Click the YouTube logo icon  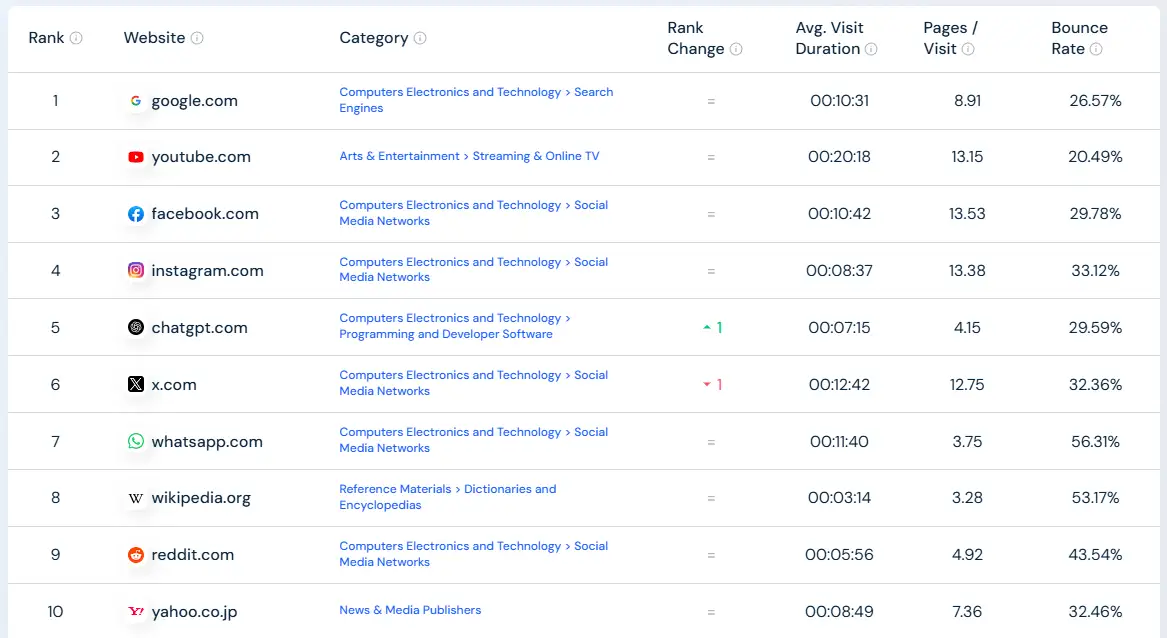[x=136, y=157]
